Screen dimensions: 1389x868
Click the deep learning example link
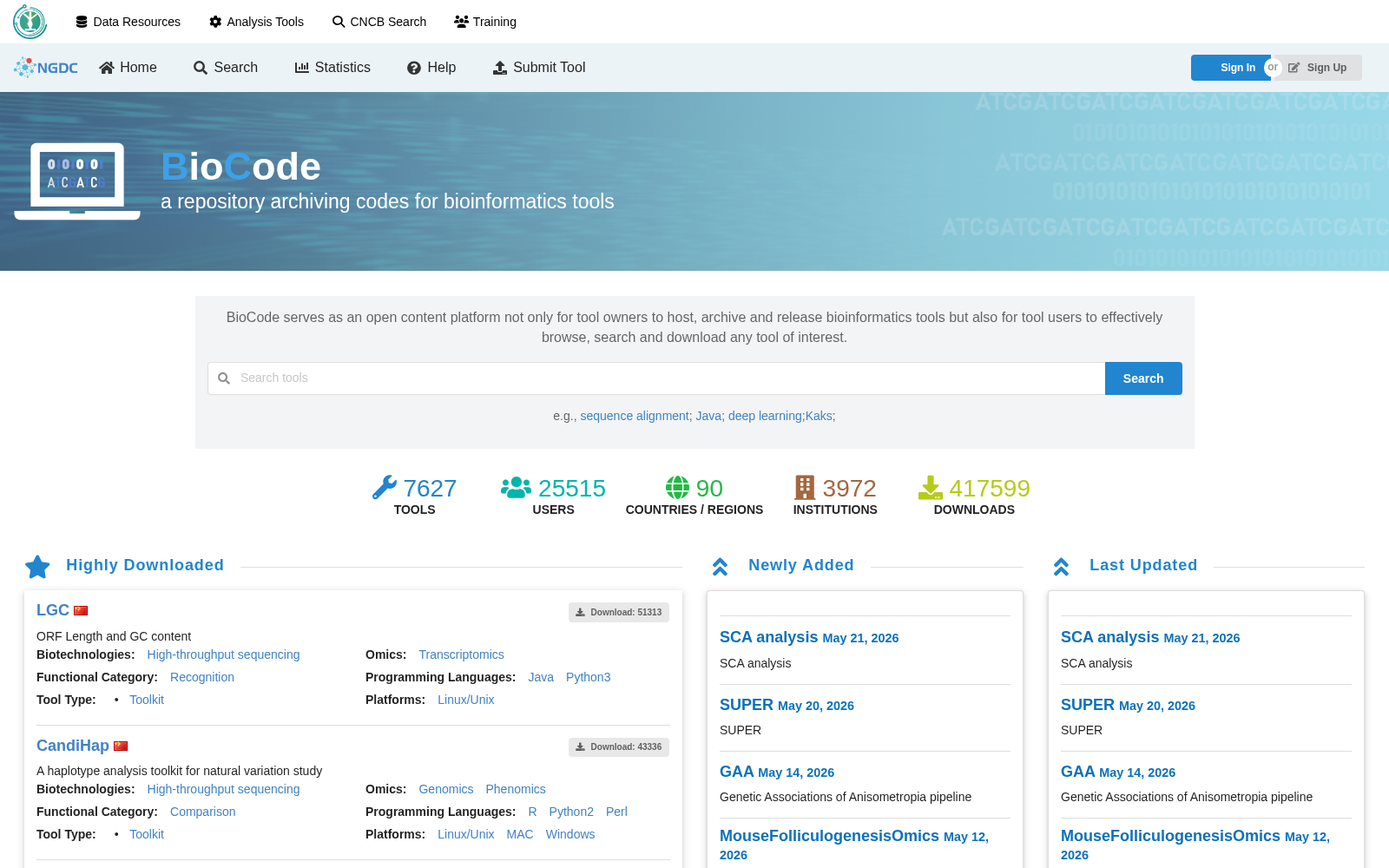[x=765, y=417]
